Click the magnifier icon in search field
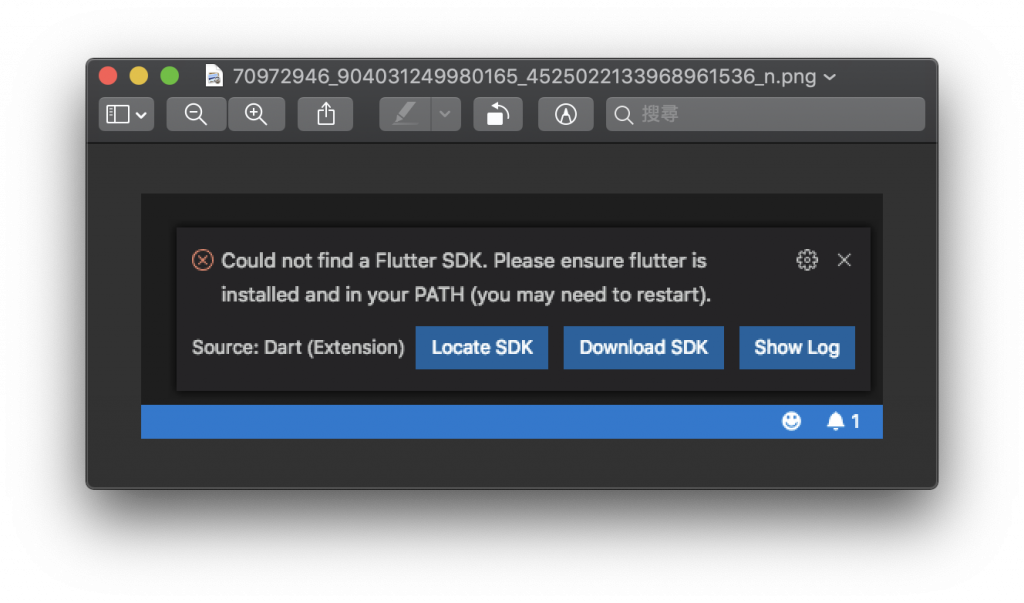Image resolution: width=1024 pixels, height=603 pixels. coord(624,115)
